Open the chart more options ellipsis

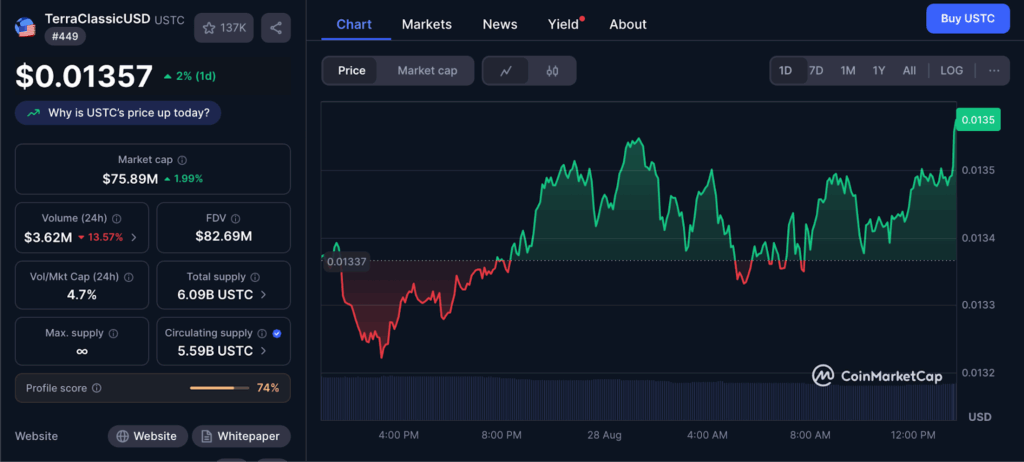(993, 71)
